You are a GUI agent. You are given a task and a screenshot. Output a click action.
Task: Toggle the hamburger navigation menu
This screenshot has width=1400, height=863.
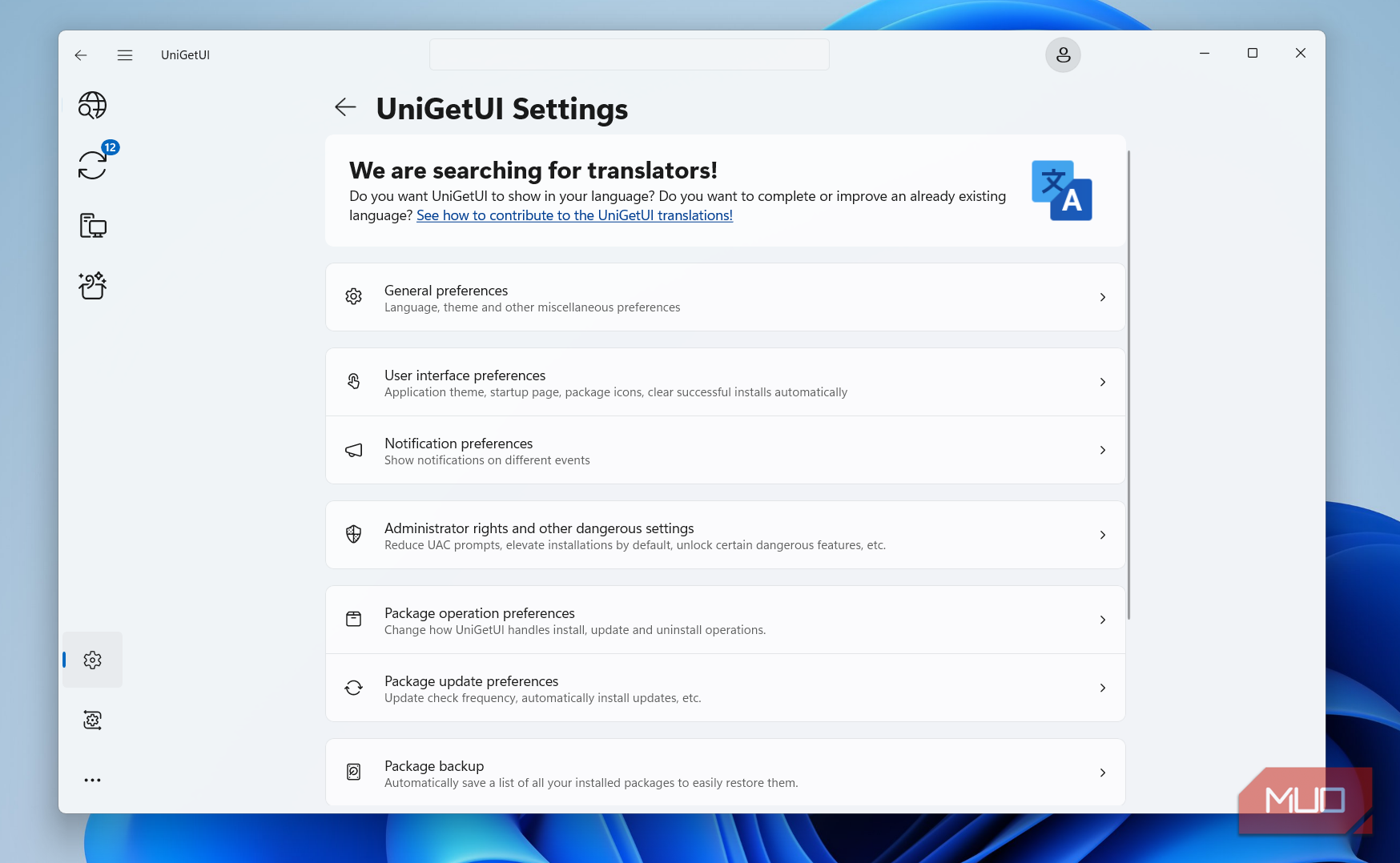[x=125, y=55]
